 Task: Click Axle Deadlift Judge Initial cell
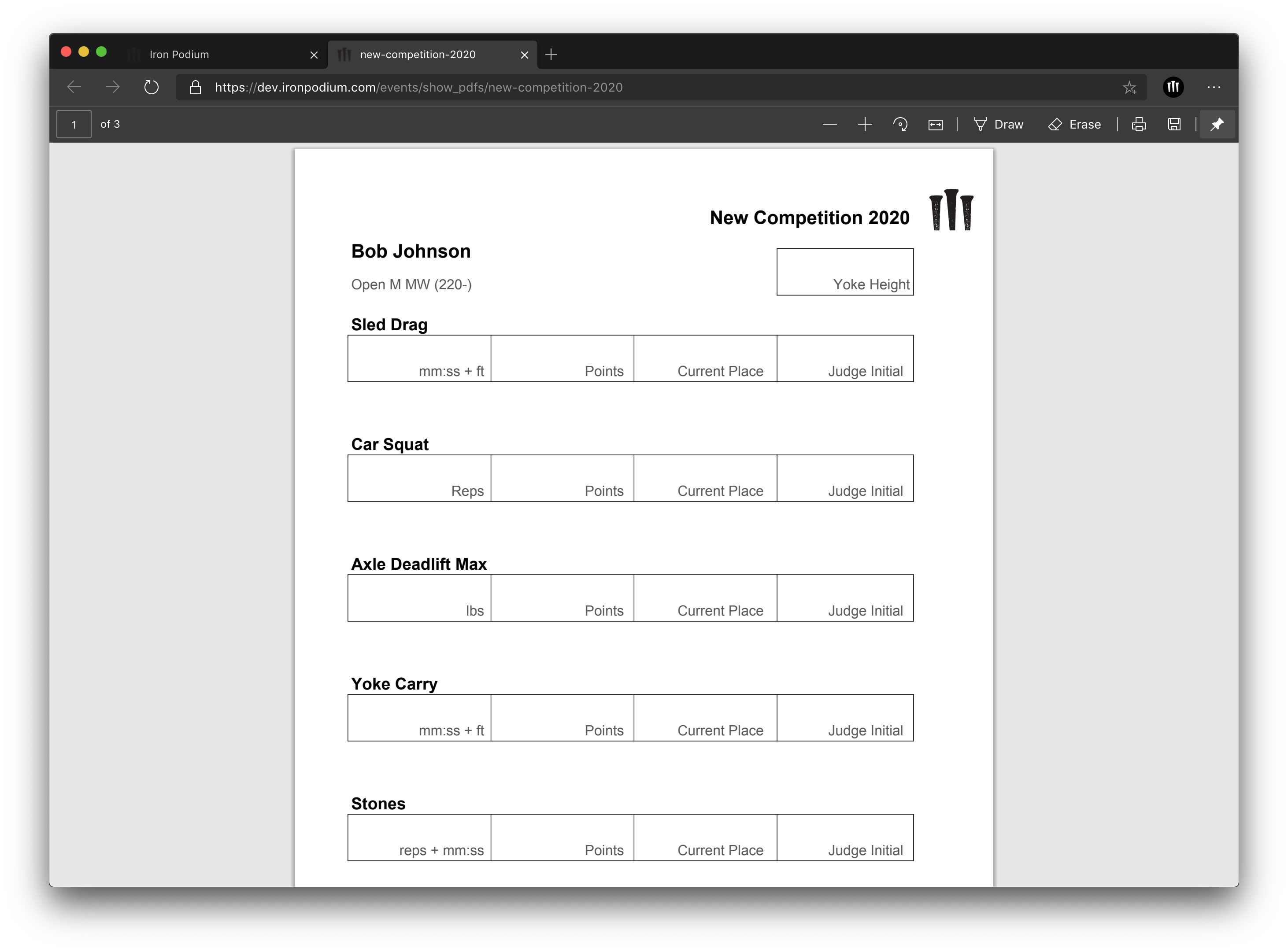pos(844,598)
